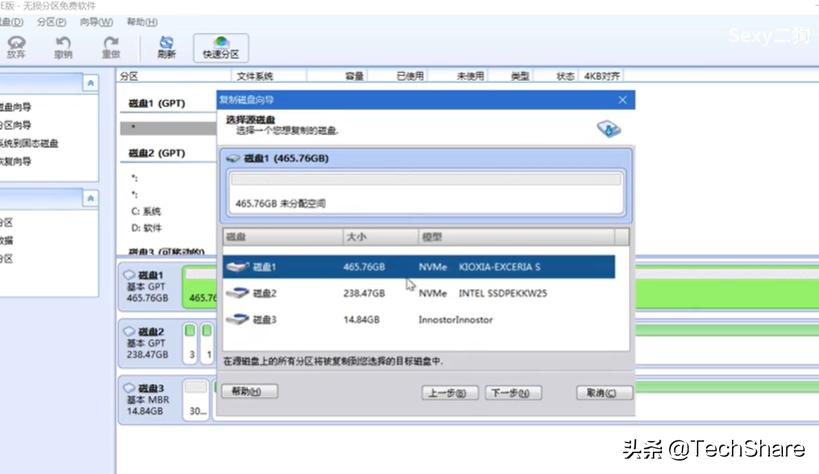Click 下一步(N) next button

(513, 393)
